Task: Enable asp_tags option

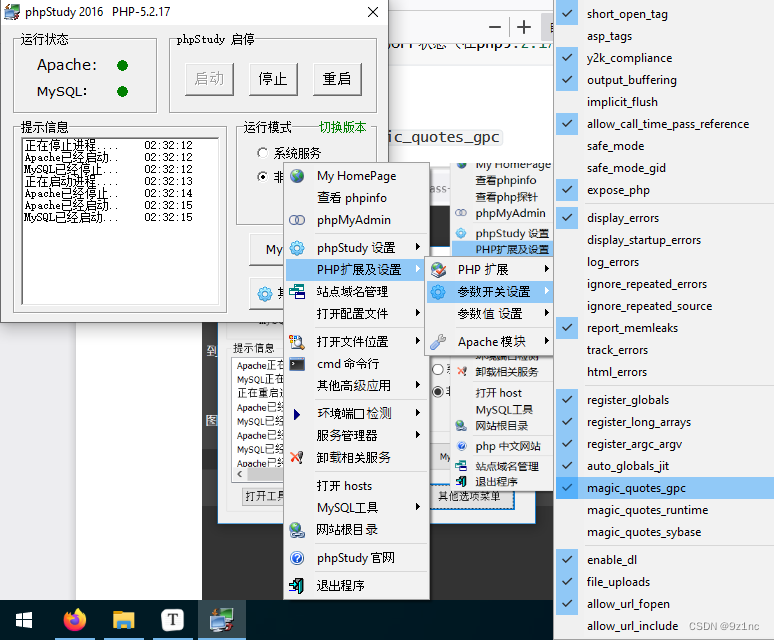Action: (664, 36)
